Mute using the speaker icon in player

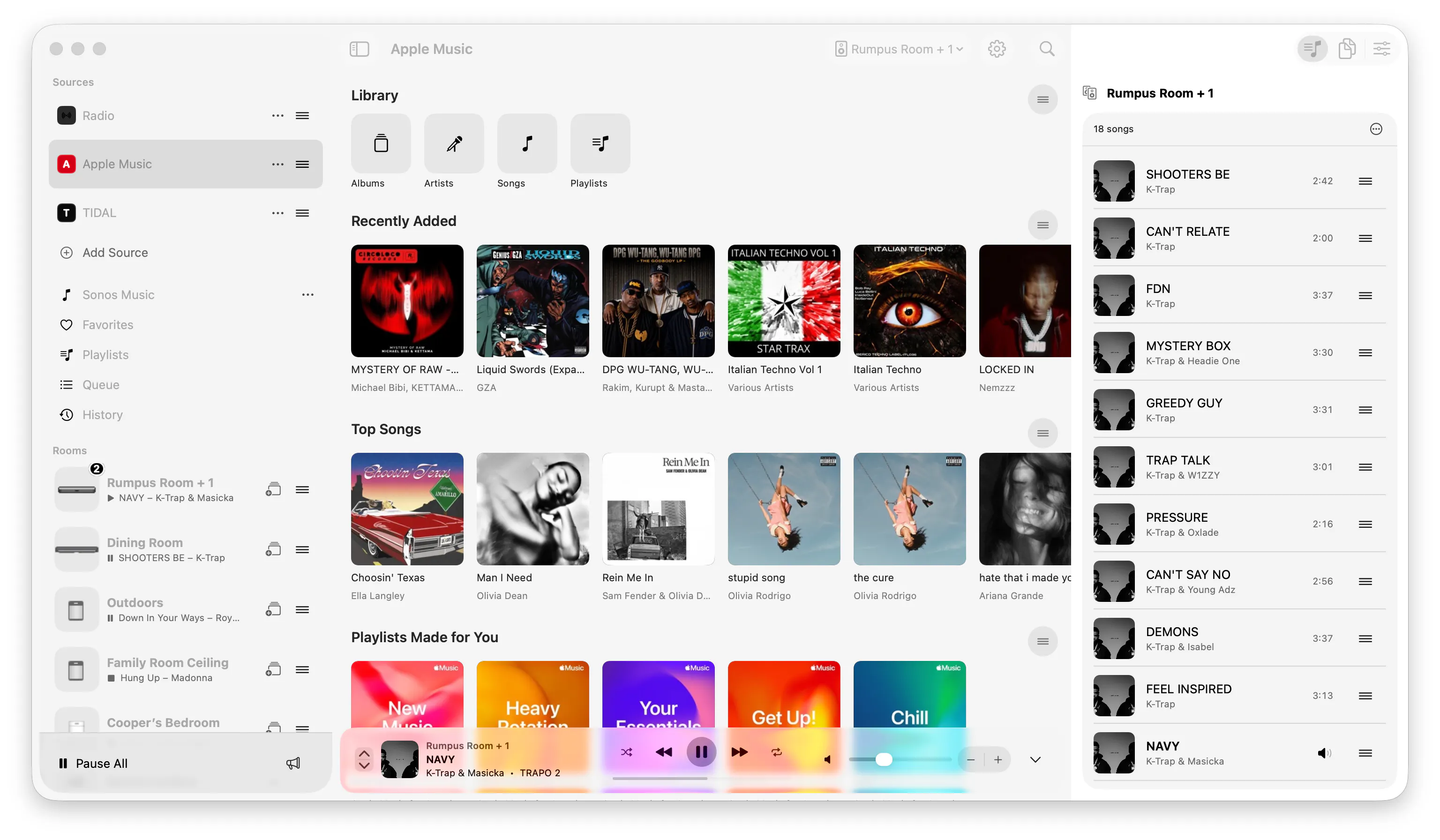pyautogui.click(x=827, y=759)
